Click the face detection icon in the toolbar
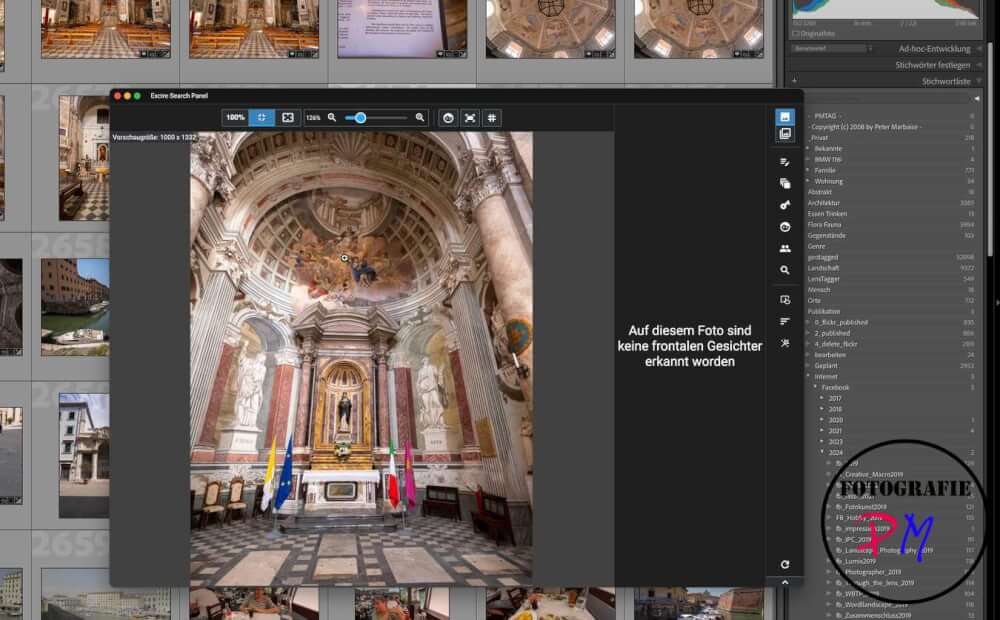 pos(448,117)
